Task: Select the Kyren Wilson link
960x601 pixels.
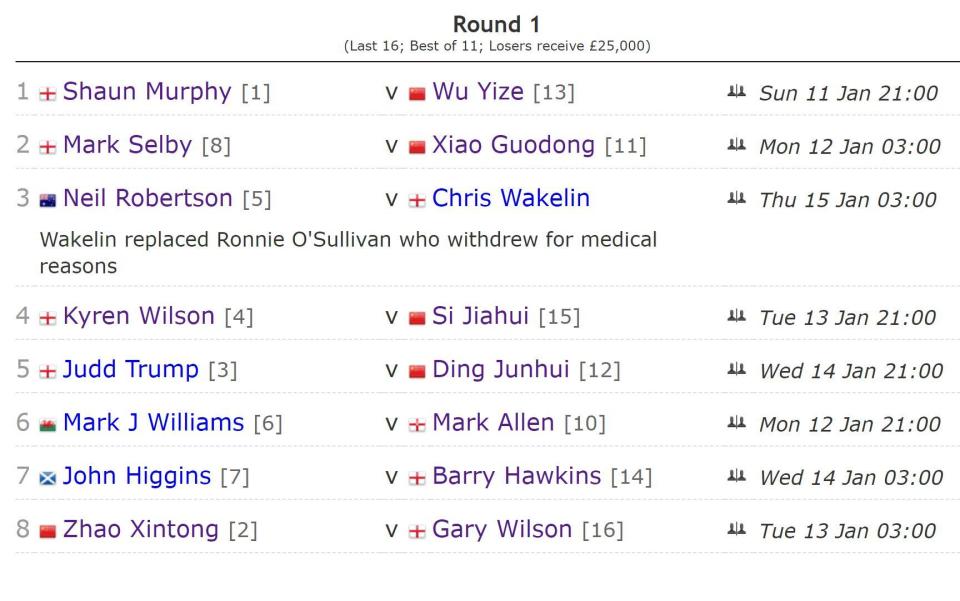Action: (x=138, y=316)
